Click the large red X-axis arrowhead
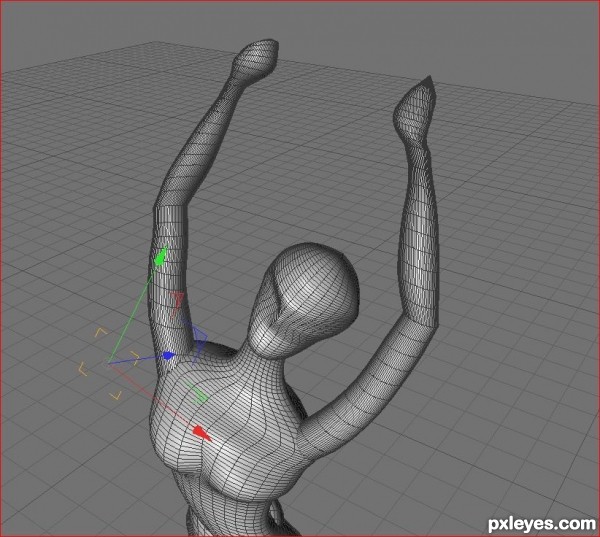This screenshot has width=600, height=537. pyautogui.click(x=201, y=433)
